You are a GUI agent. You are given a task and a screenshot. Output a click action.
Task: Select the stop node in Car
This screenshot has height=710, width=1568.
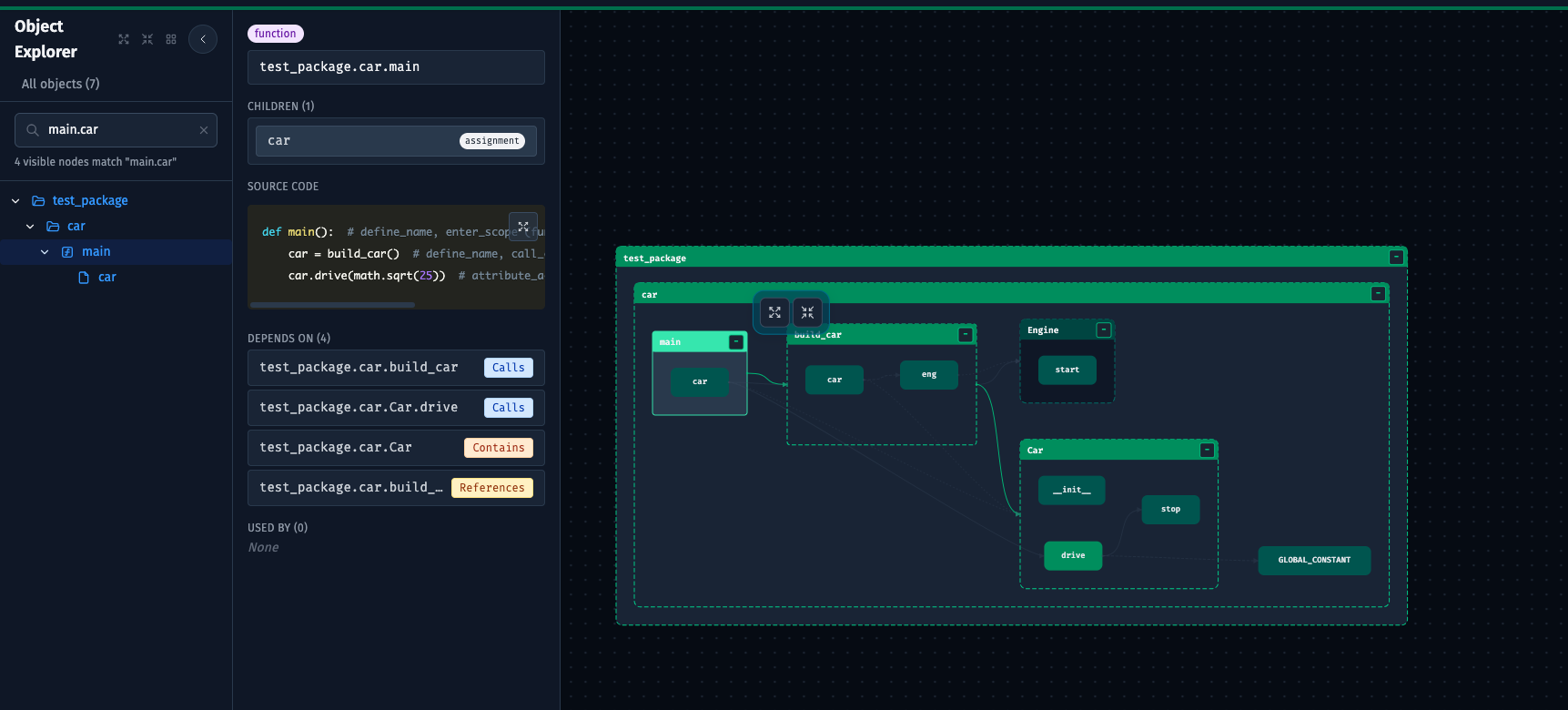click(x=1171, y=510)
